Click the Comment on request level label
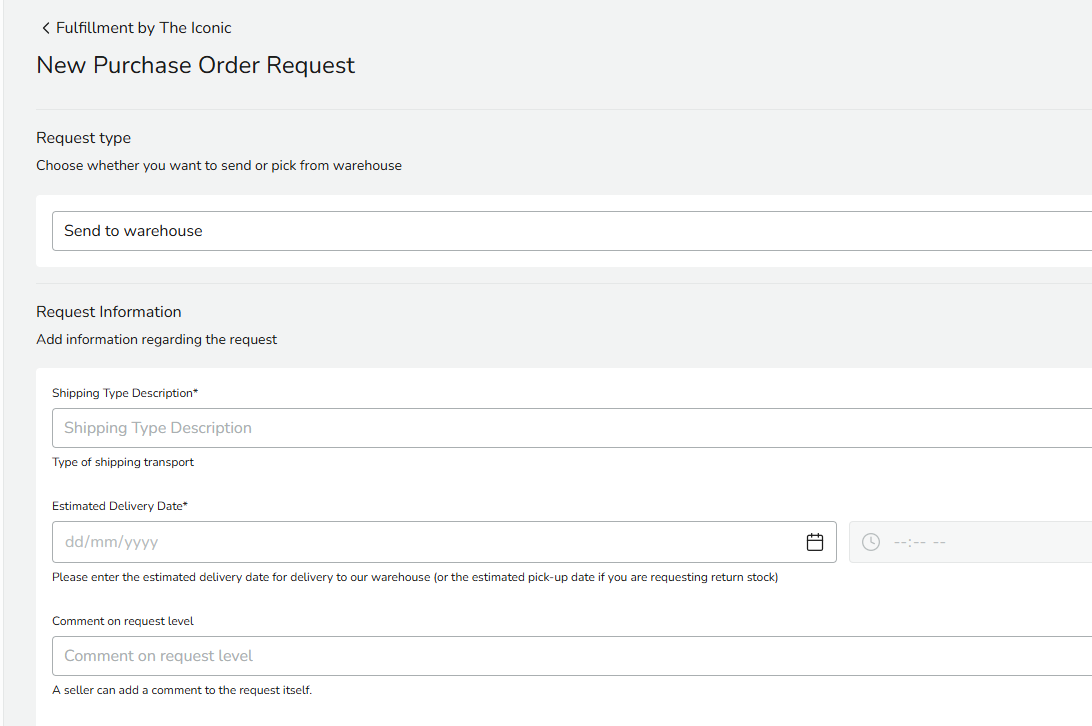Viewport: 1092px width, 726px height. pyautogui.click(x=123, y=621)
